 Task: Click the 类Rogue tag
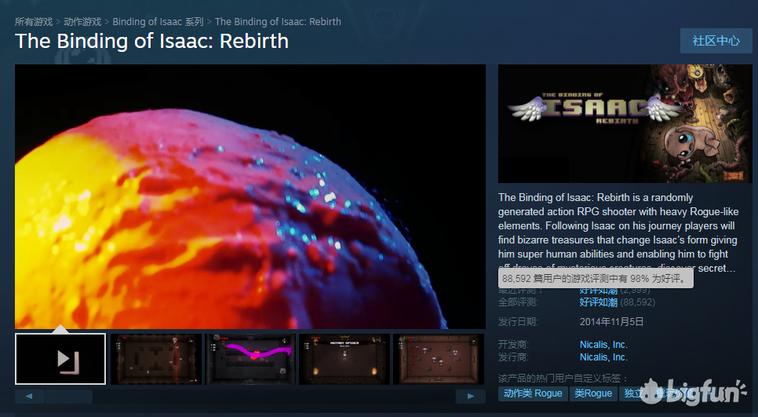593,393
